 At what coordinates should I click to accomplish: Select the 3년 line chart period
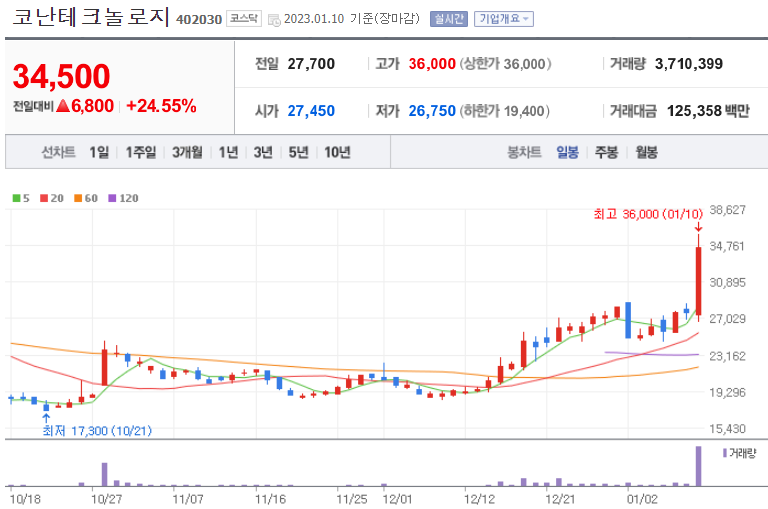[x=263, y=152]
